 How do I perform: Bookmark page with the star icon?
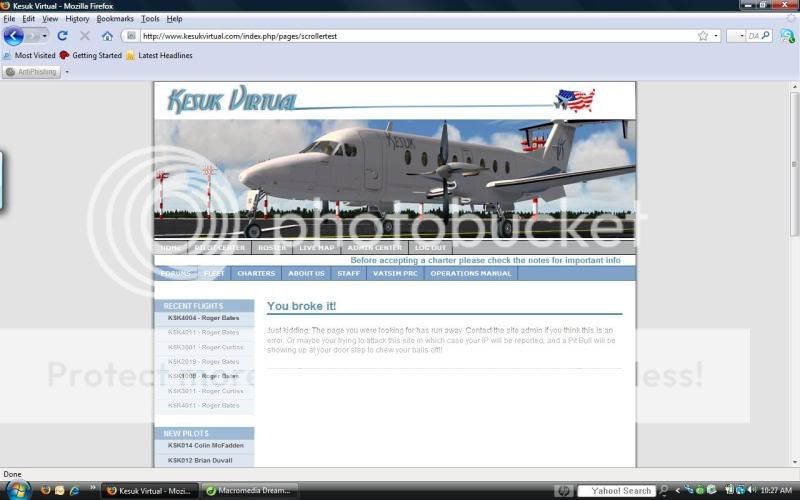point(703,36)
